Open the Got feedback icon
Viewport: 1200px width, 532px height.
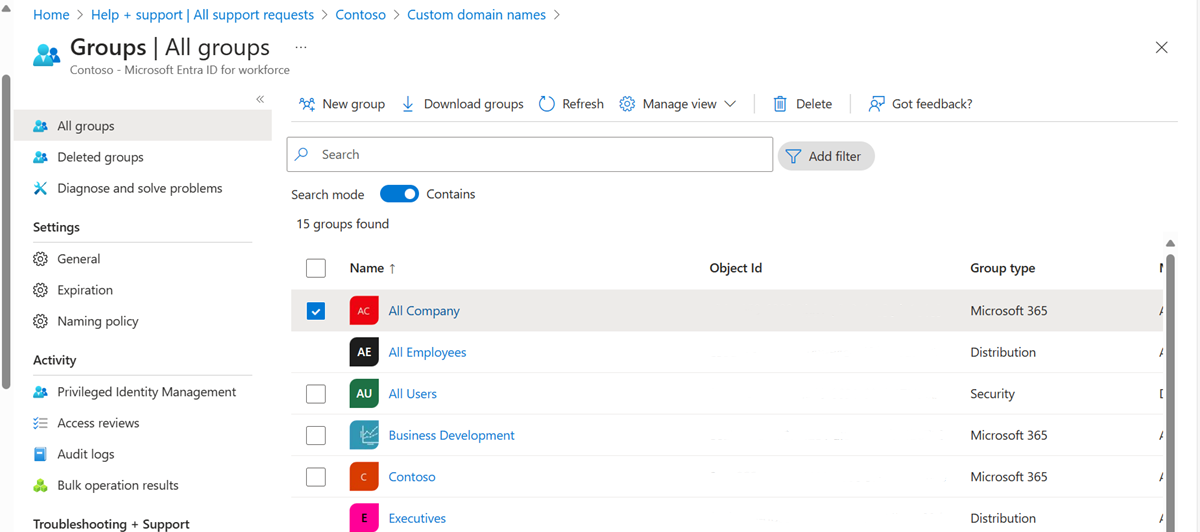(877, 104)
